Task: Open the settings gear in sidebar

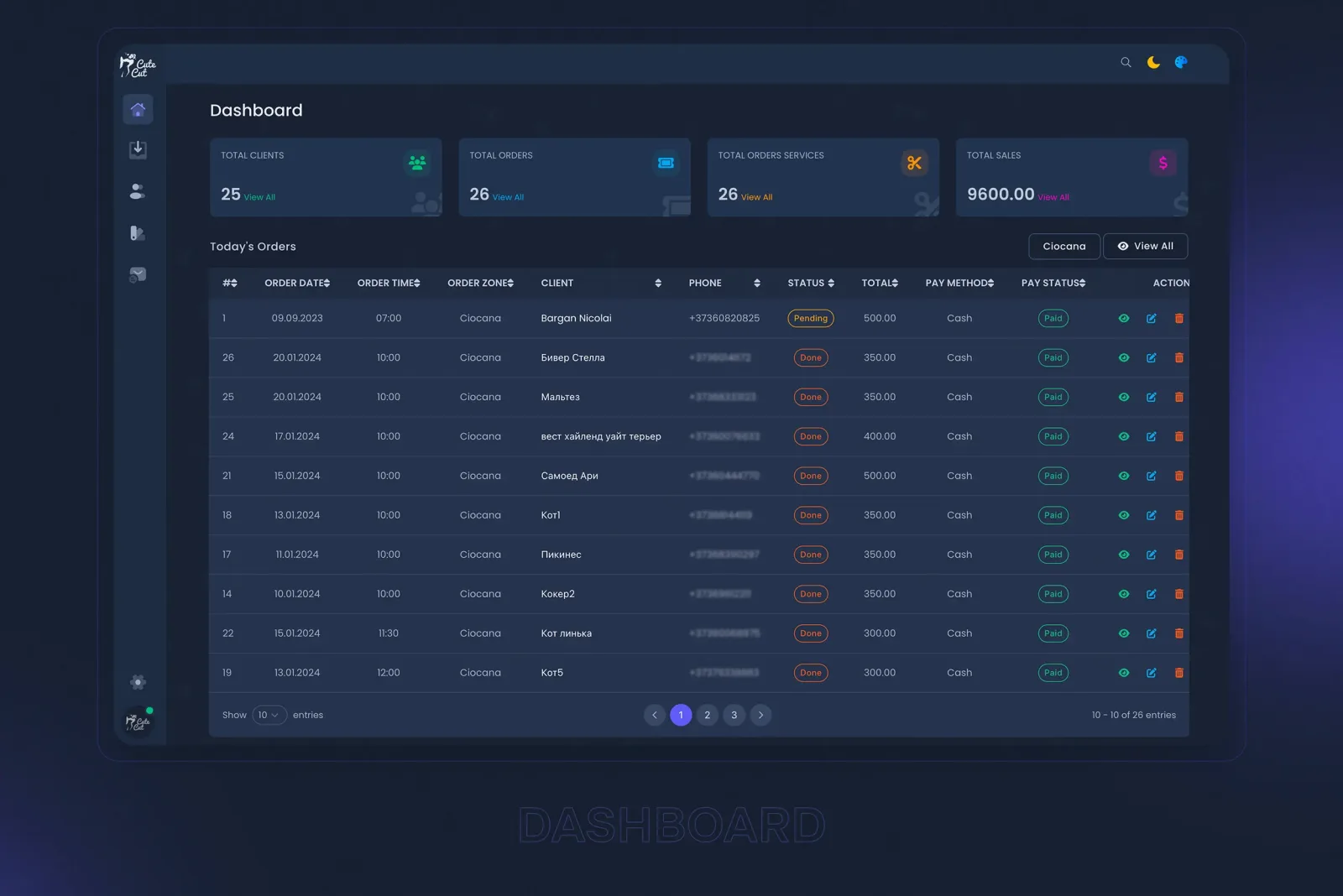Action: [138, 682]
